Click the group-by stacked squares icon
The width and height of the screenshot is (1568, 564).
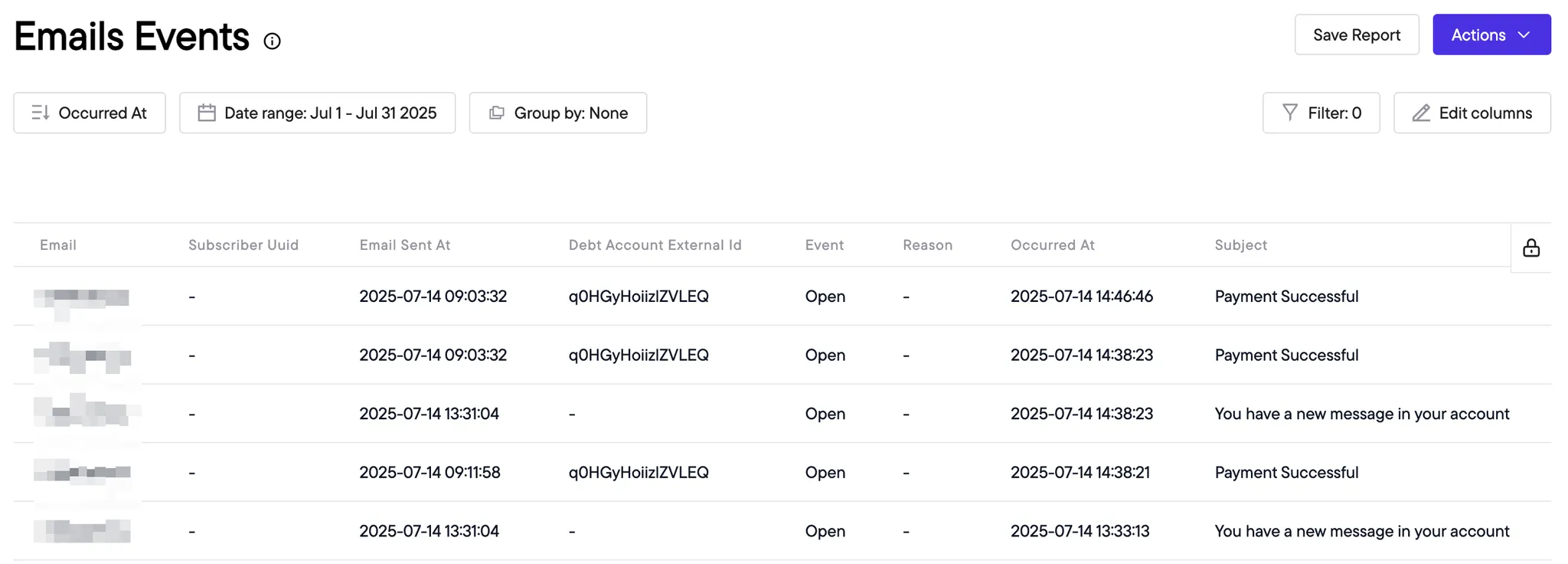497,113
